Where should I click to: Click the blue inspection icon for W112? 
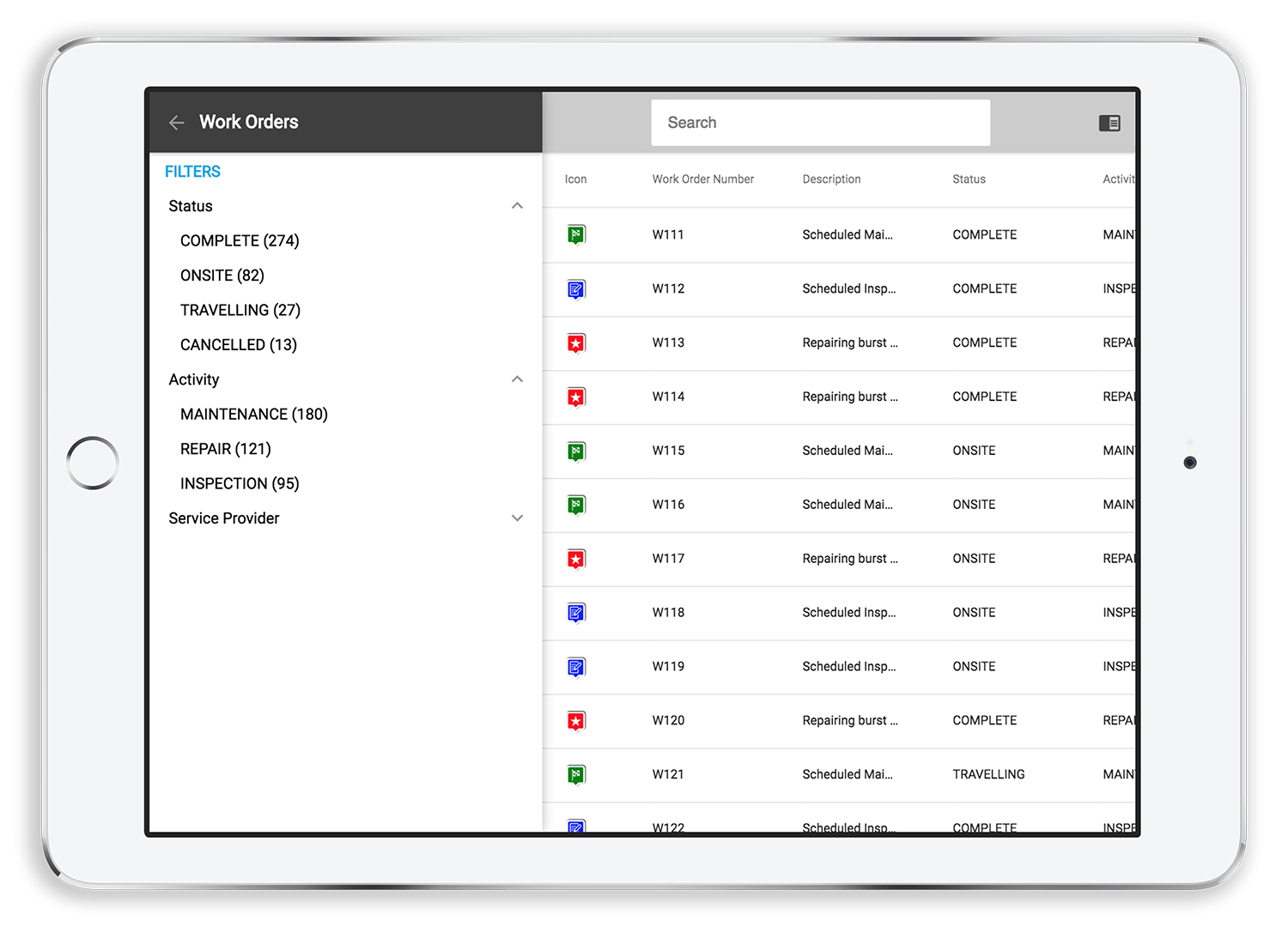[x=576, y=289]
